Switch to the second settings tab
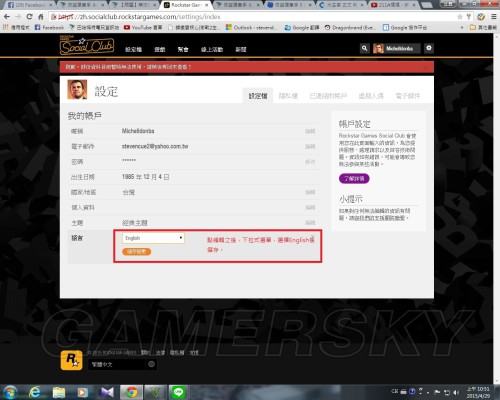500x400 pixels. tap(288, 96)
